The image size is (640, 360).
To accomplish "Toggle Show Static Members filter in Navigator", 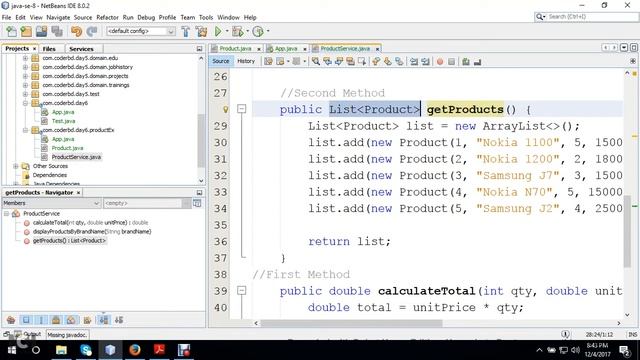I will (x=41, y=320).
